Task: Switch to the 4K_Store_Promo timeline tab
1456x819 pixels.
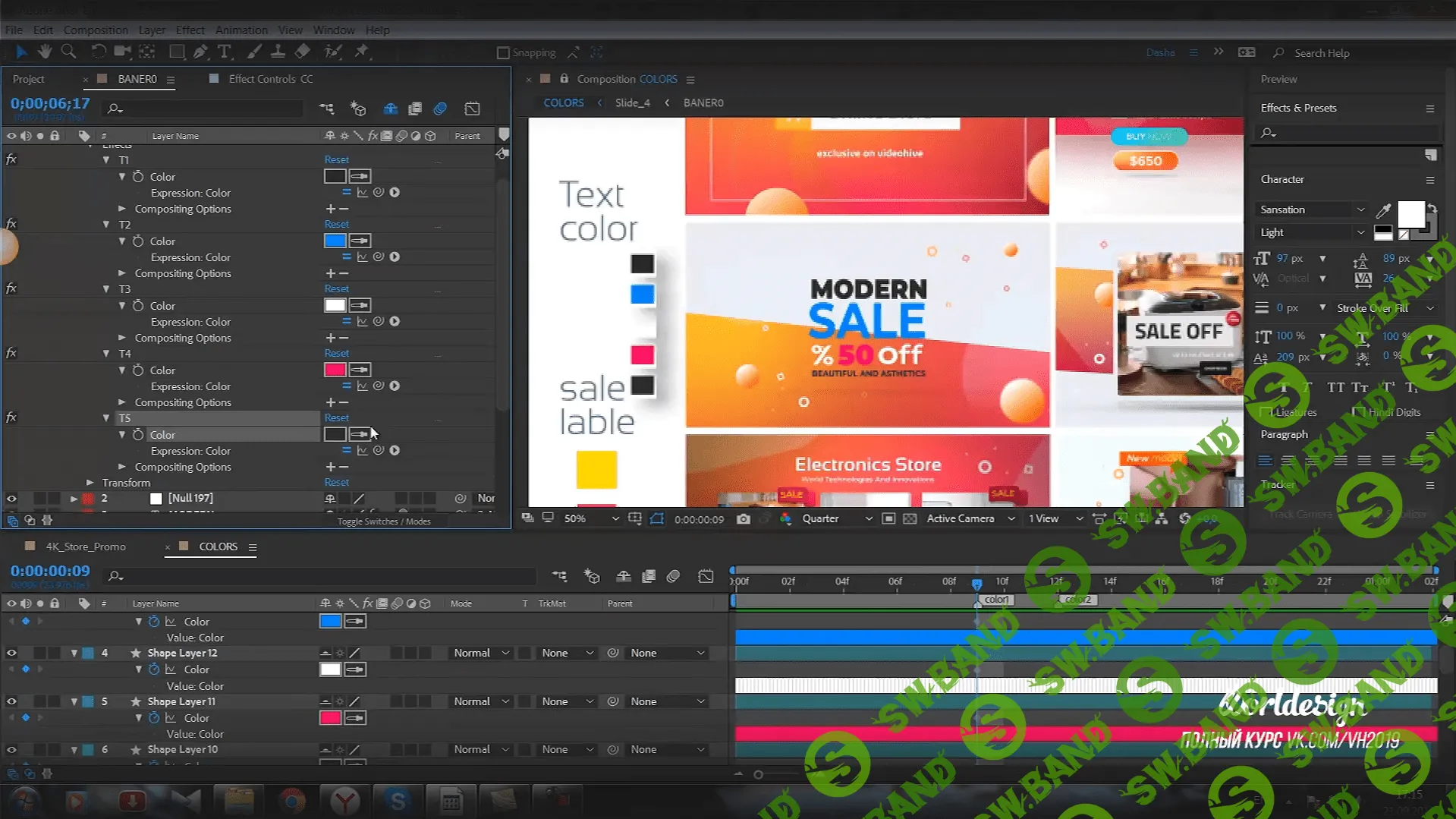Action: 86,547
